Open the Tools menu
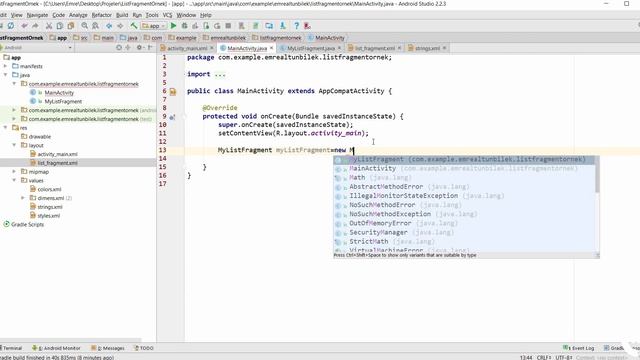Viewport: 640px width, 360px height. point(152,15)
